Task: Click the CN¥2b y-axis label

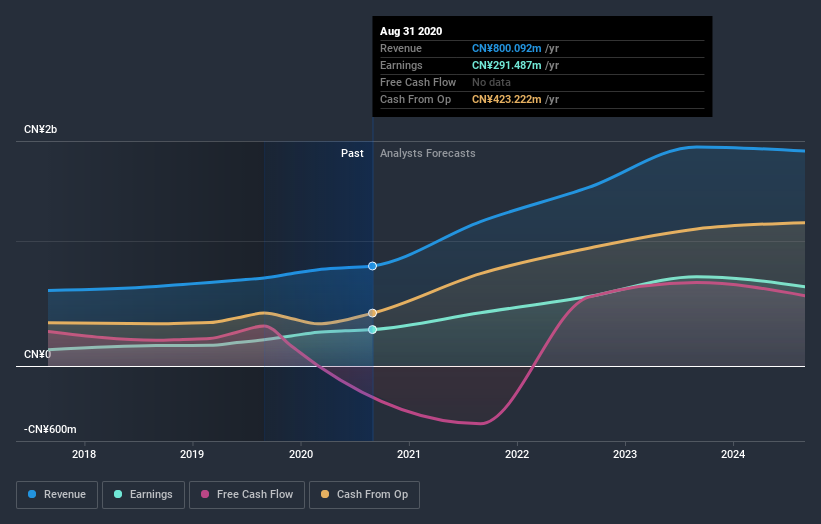Action: click(x=40, y=129)
